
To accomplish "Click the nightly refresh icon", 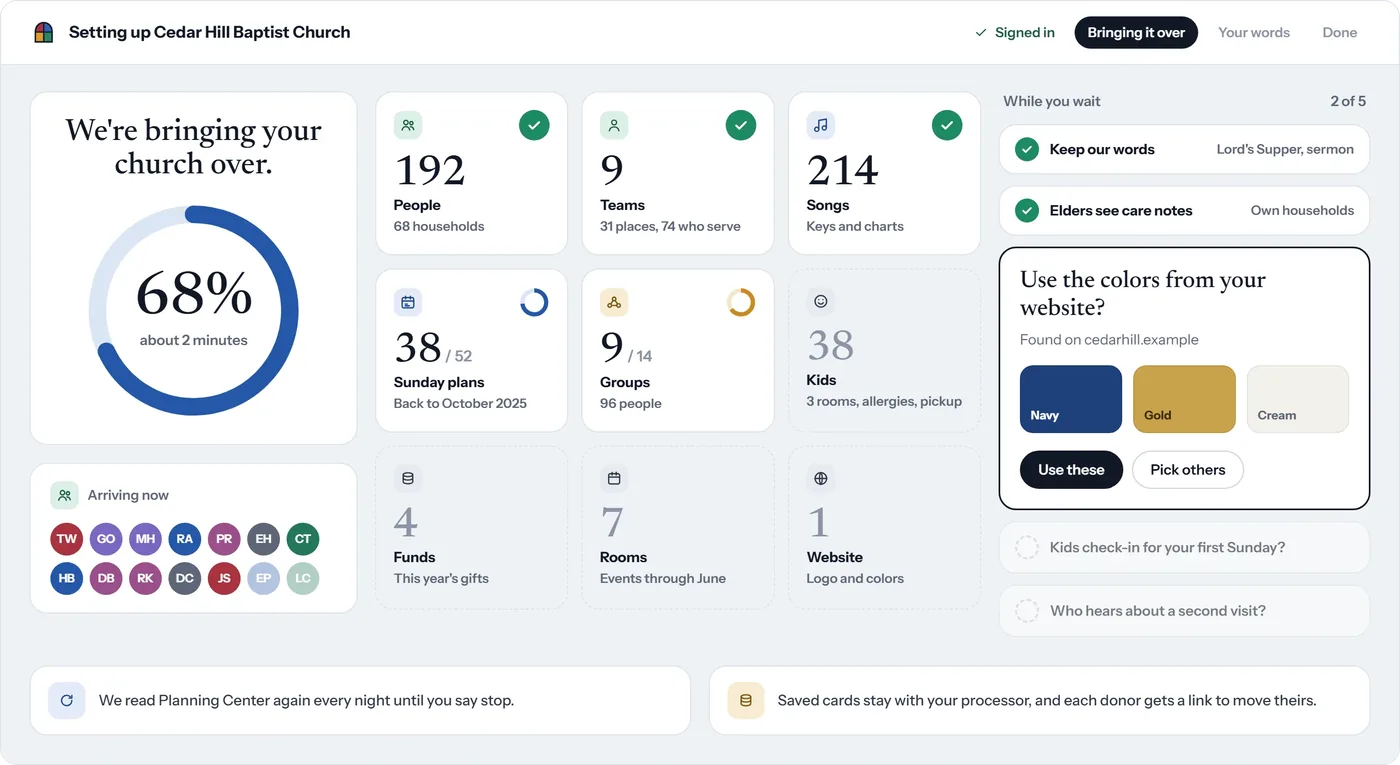I will pyautogui.click(x=67, y=701).
